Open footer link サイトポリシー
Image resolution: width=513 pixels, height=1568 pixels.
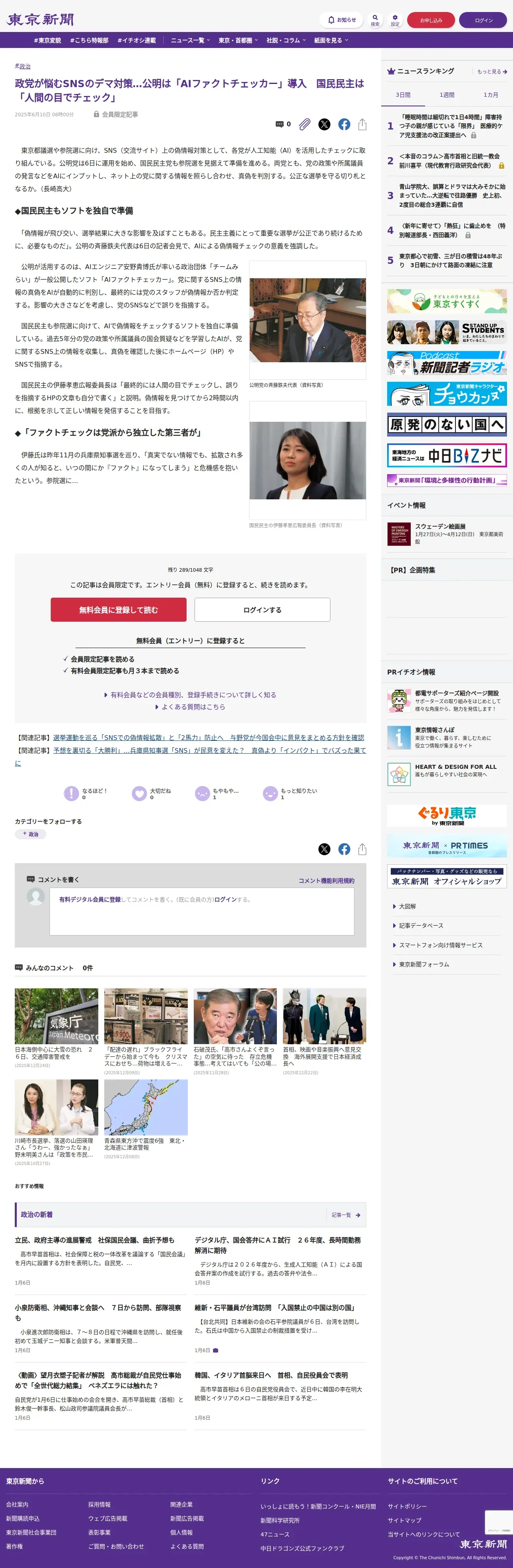click(407, 1506)
